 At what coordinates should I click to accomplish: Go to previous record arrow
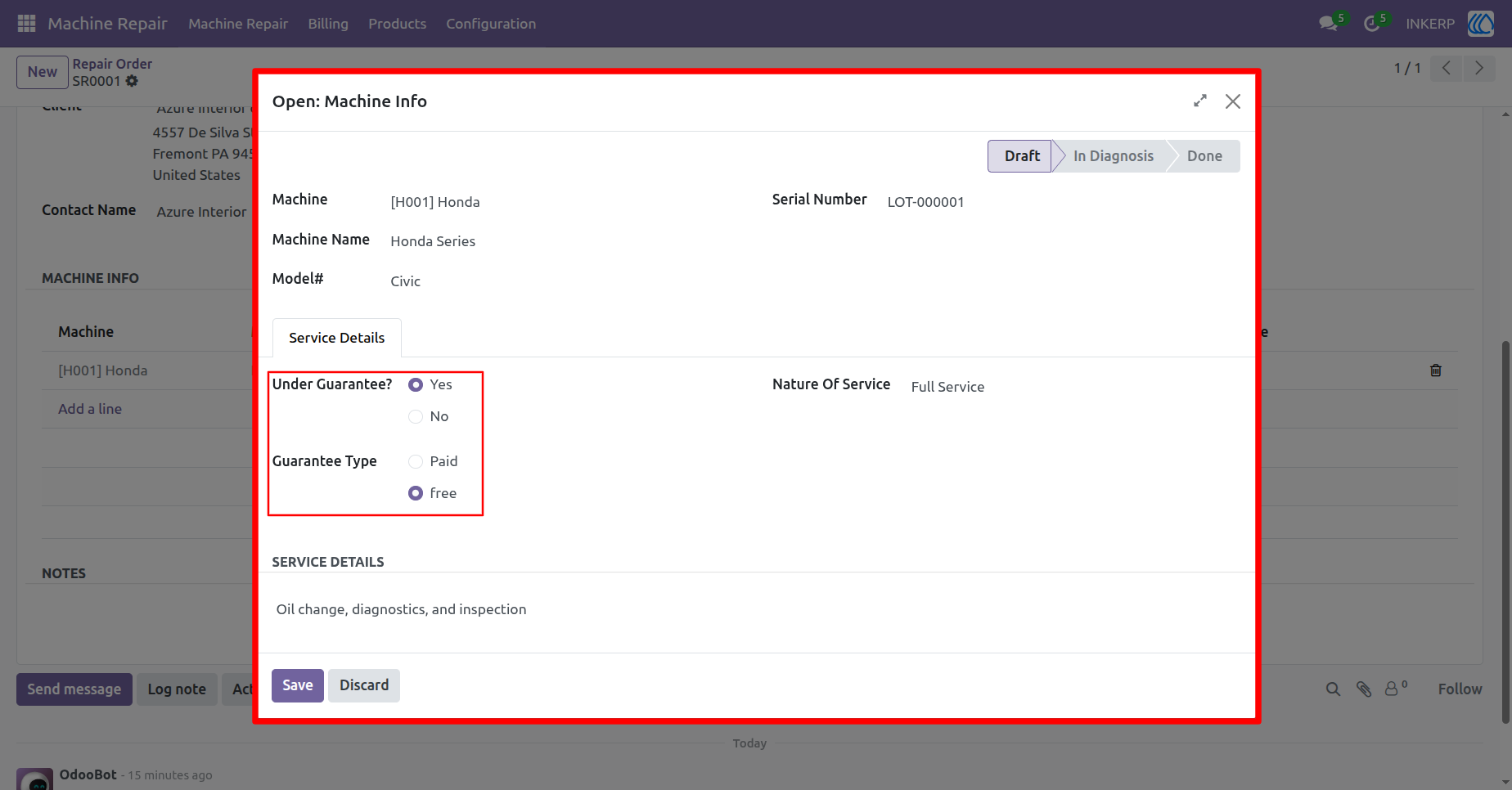[1447, 68]
